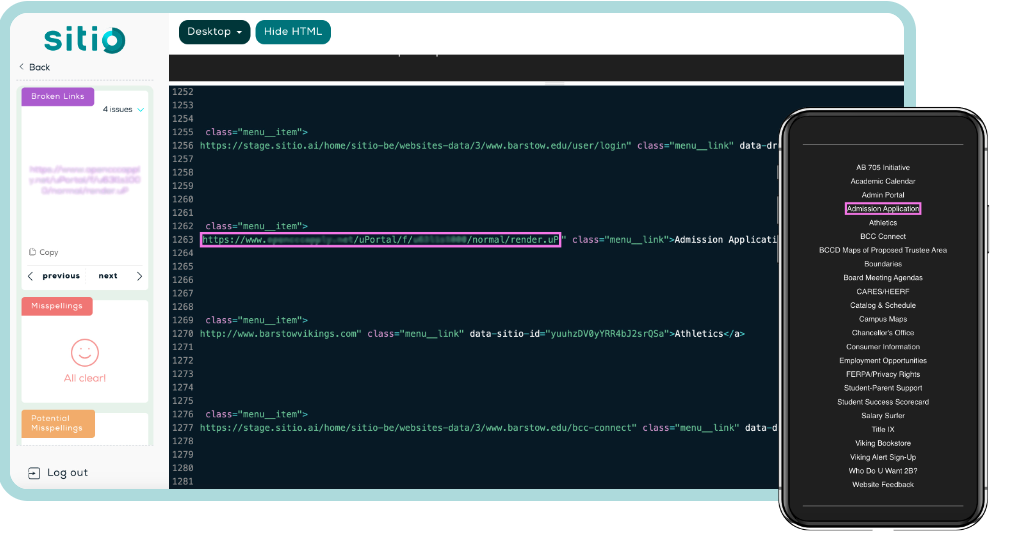Open the Misspellings tab

coord(57,306)
